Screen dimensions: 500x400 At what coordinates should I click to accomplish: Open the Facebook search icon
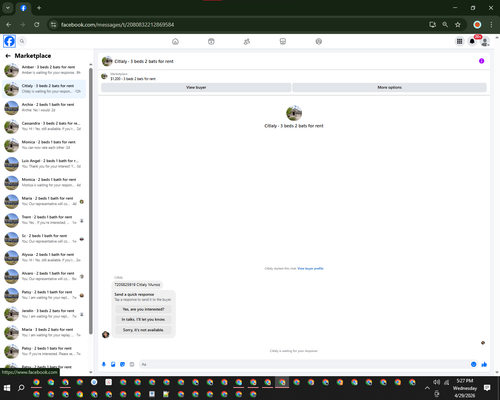[22, 41]
